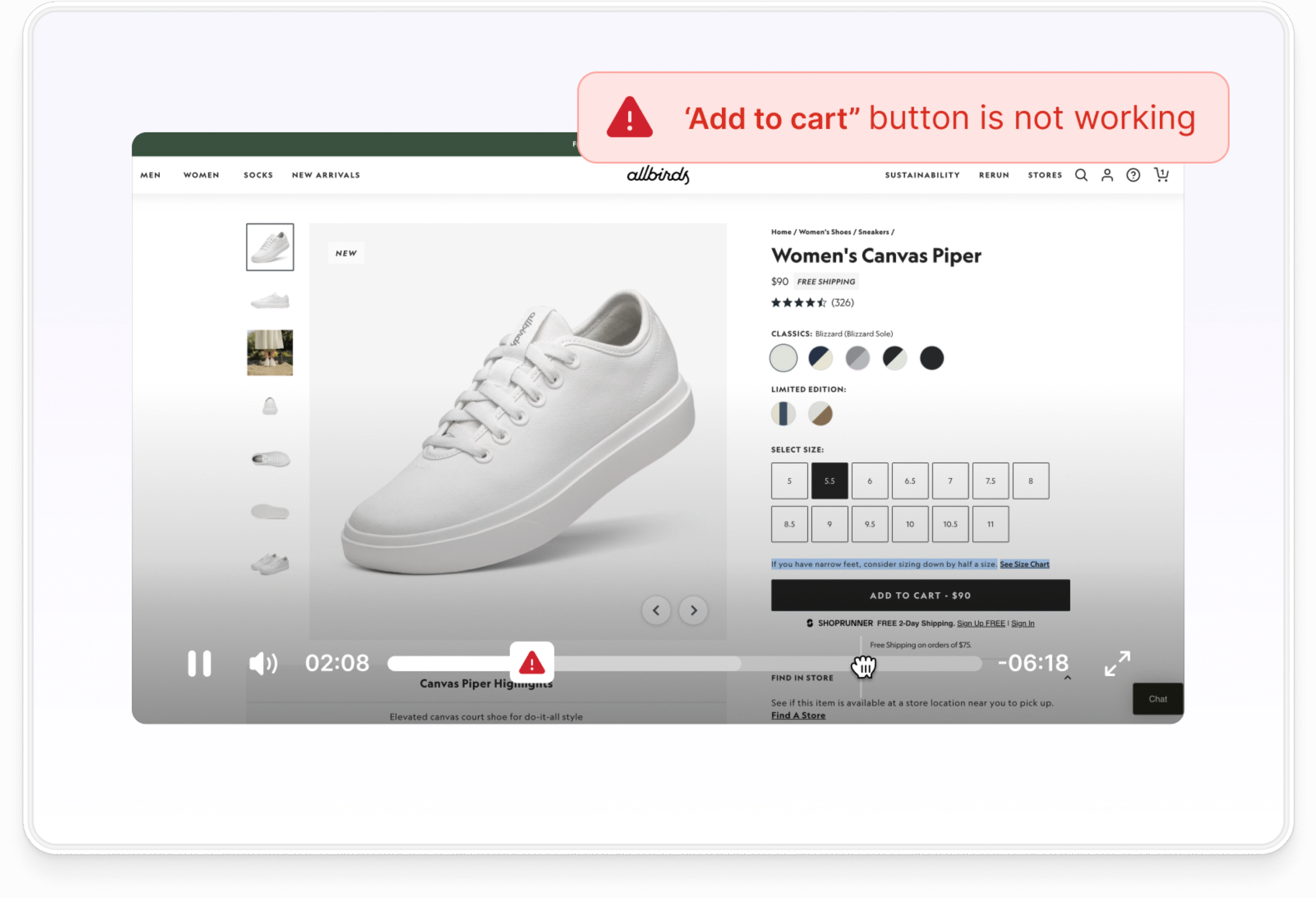Choose the Blizzard white color swatch
The width and height of the screenshot is (1316, 898).
pyautogui.click(x=783, y=358)
